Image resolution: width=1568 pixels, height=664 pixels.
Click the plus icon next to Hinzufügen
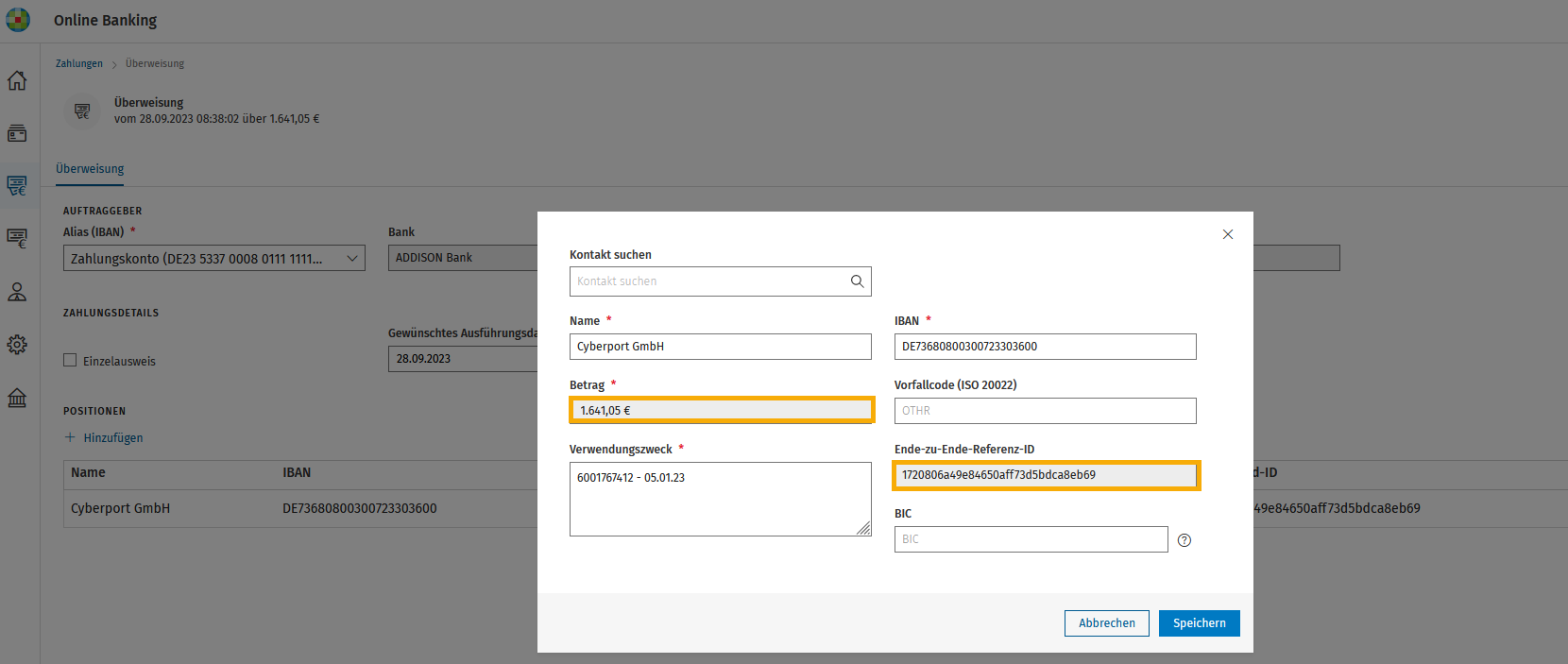coord(70,437)
